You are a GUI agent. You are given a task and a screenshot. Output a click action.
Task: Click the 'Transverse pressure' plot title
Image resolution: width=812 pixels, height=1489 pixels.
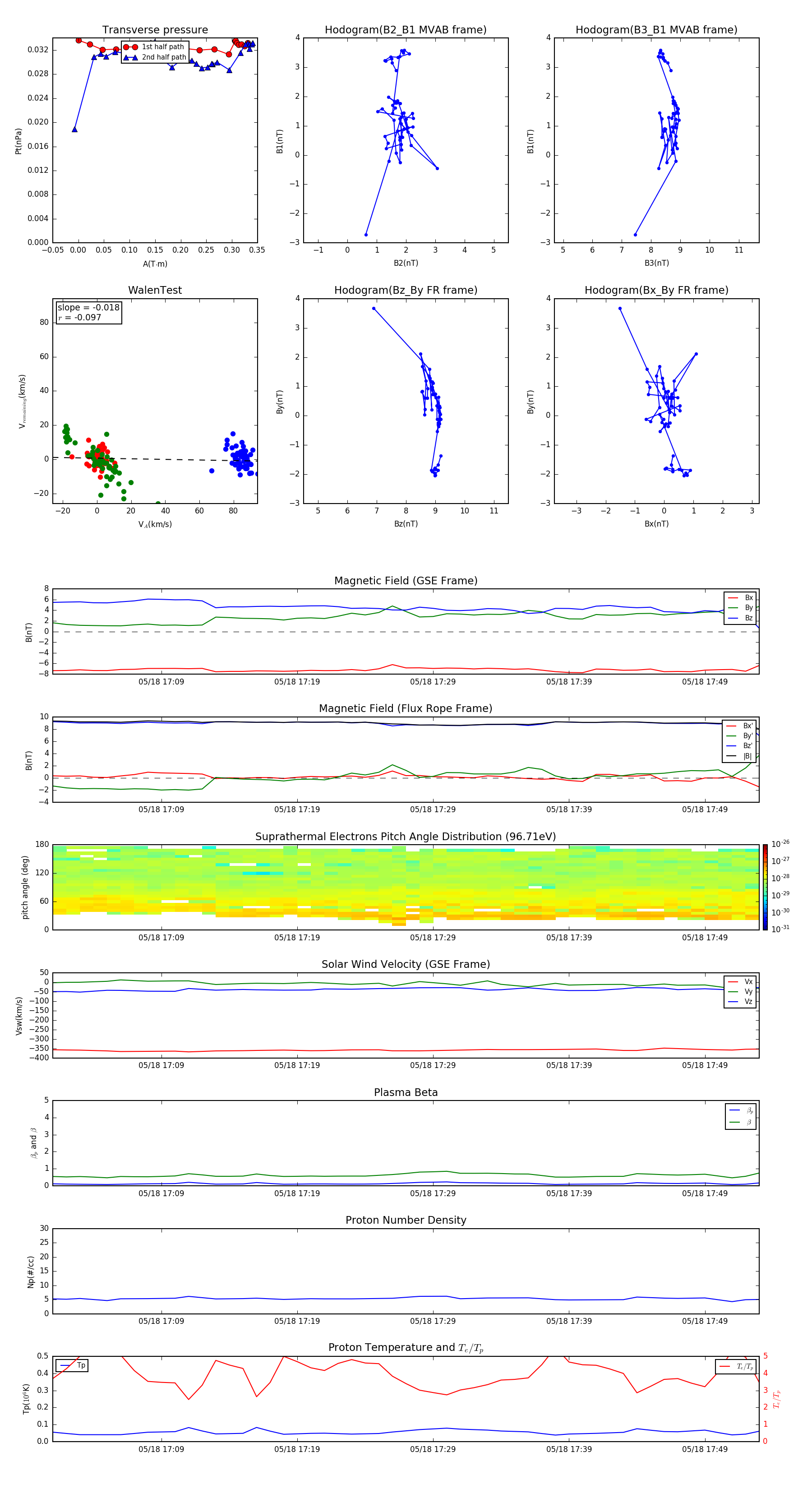click(x=155, y=30)
